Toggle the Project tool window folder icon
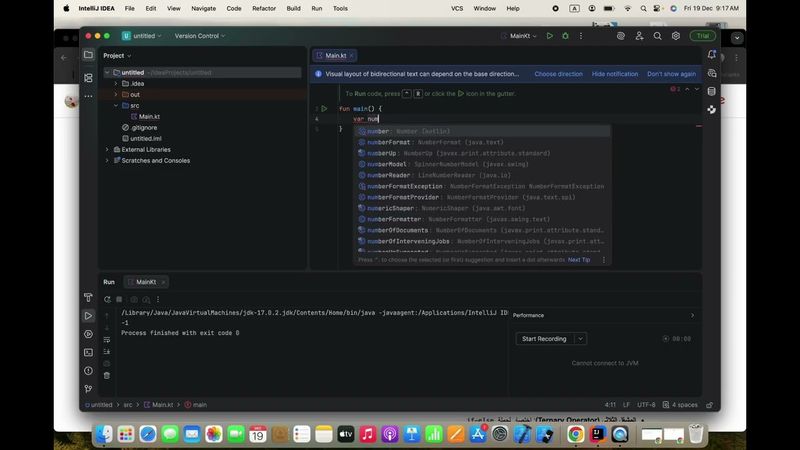Image resolution: width=800 pixels, height=450 pixels. (x=88, y=55)
